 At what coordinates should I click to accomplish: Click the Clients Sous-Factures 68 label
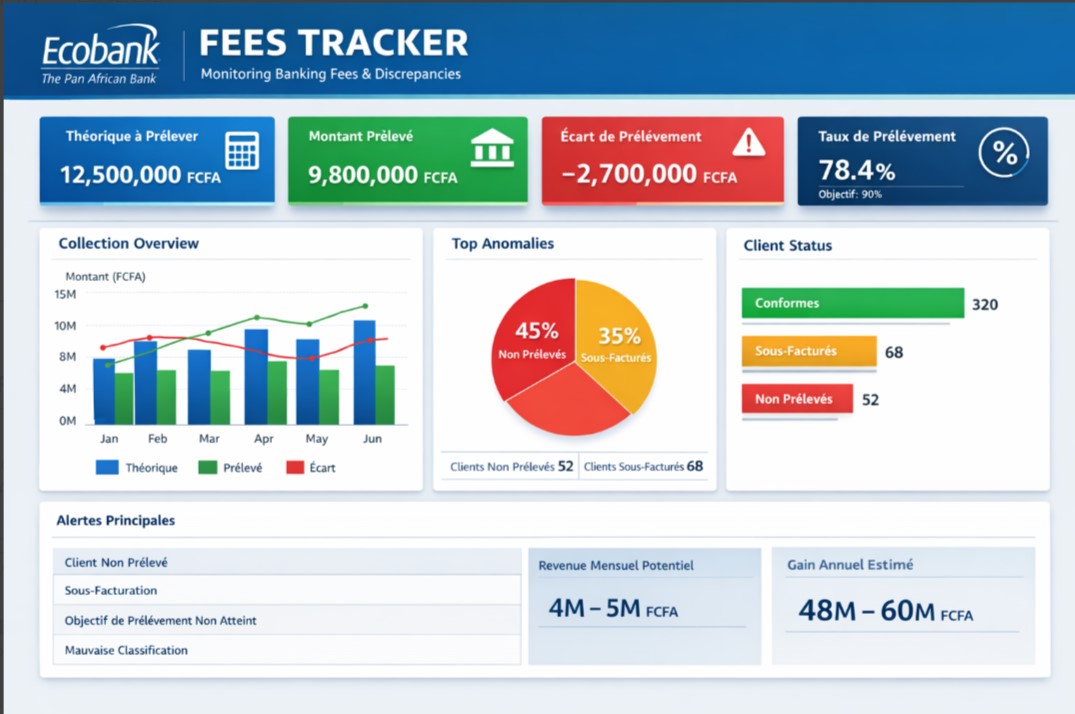tap(643, 466)
